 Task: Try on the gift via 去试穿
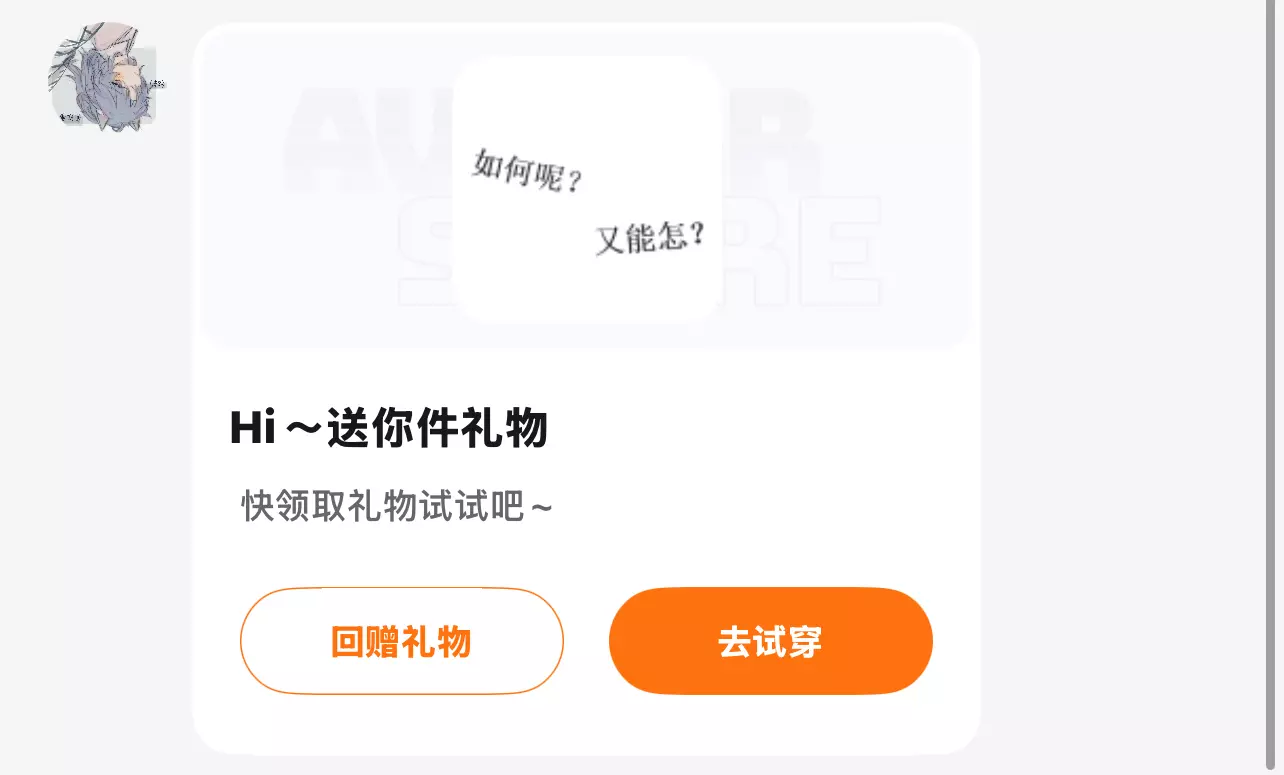[770, 641]
